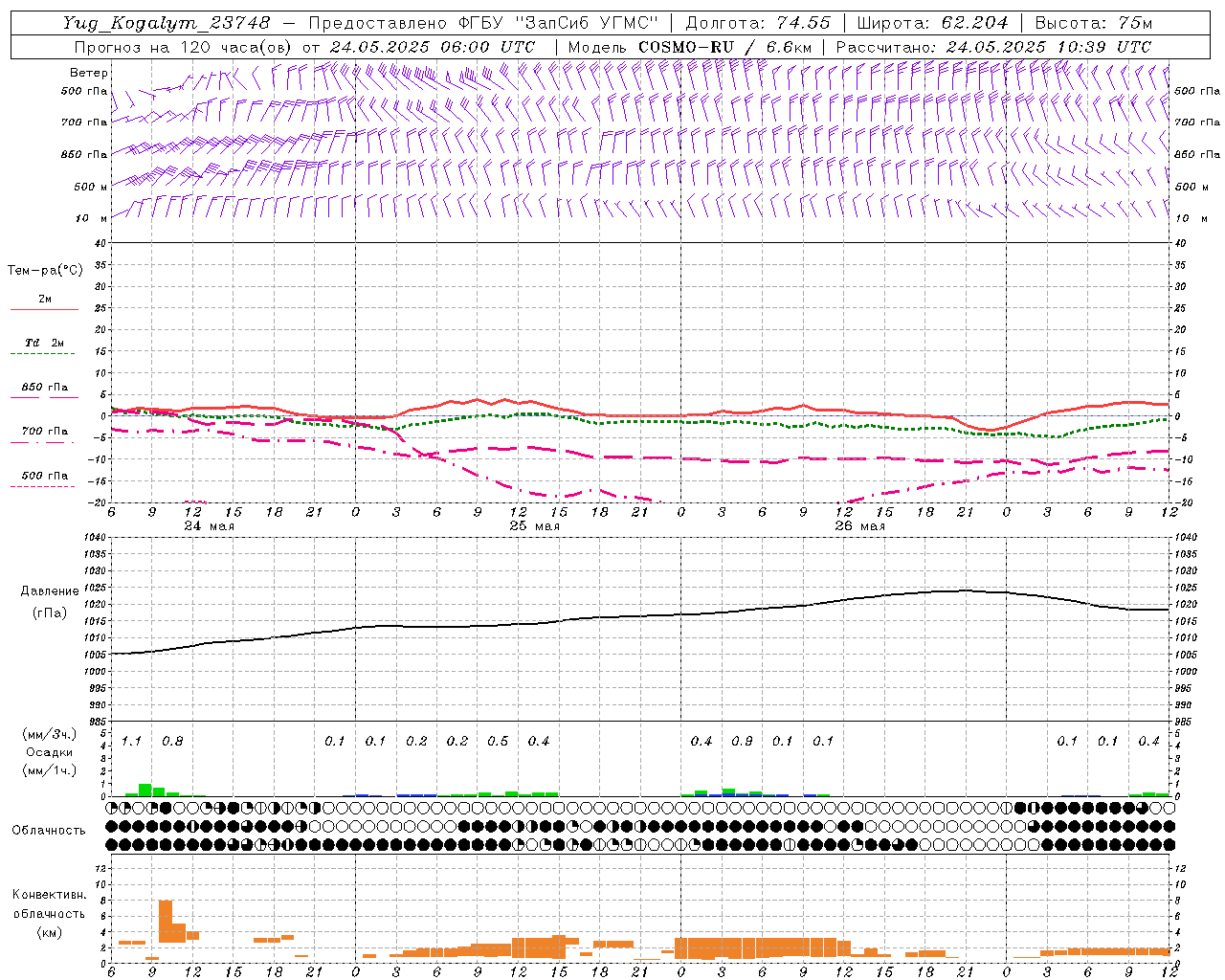1225x980 pixels.
Task: Click the 'Давление' pressure label
Action: (x=50, y=591)
